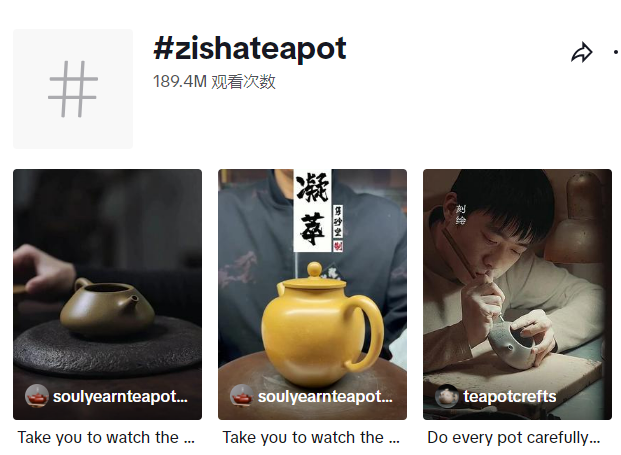This screenshot has width=621, height=455.
Task: Click the large hashtag placeholder image
Action: coord(73,89)
